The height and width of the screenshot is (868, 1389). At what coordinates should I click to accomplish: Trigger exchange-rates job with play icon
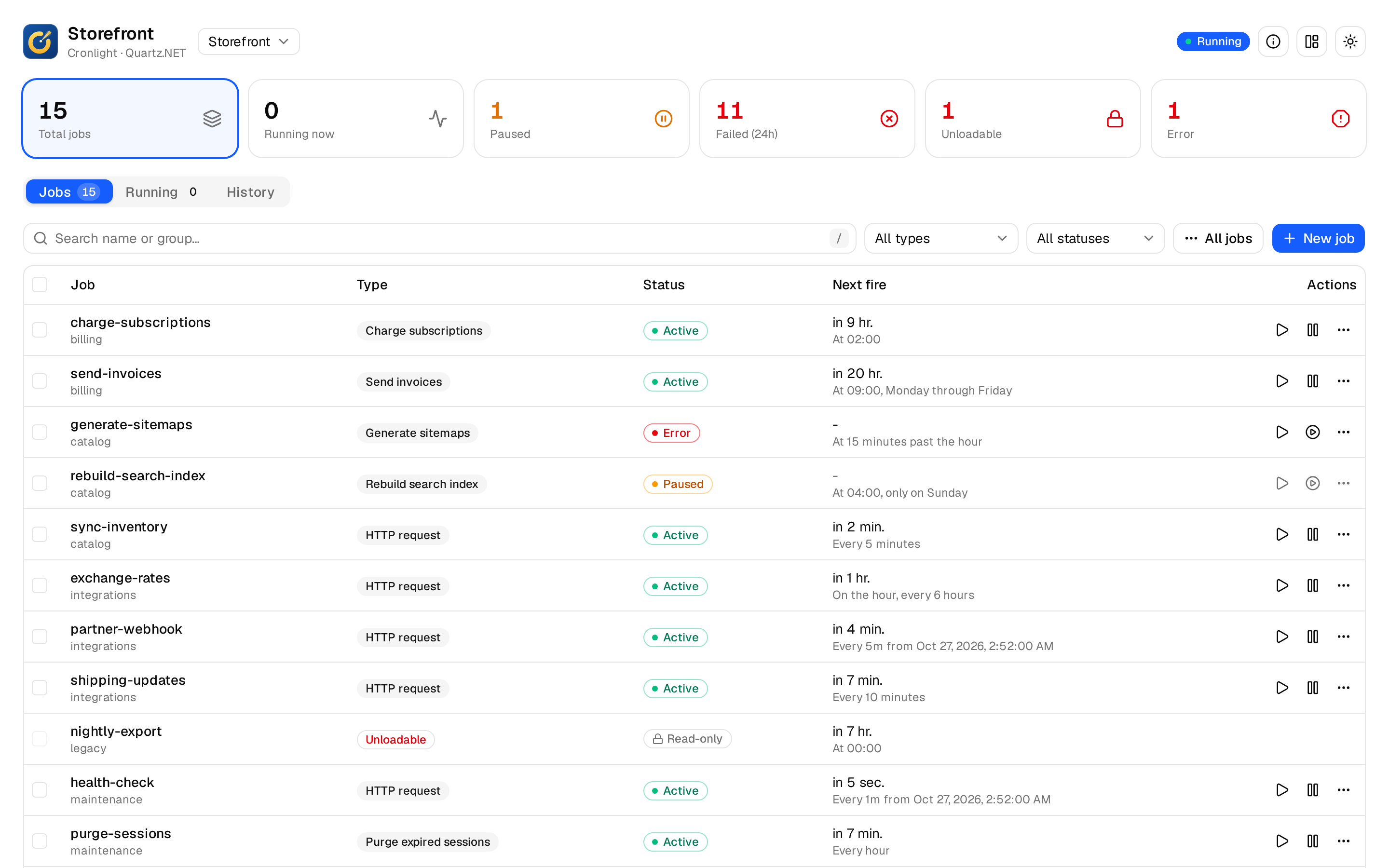tap(1281, 585)
